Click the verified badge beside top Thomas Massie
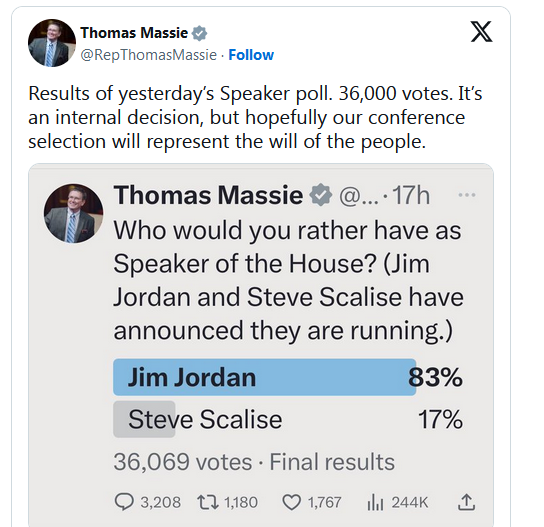Screen dimensions: 544x527 coord(199,33)
